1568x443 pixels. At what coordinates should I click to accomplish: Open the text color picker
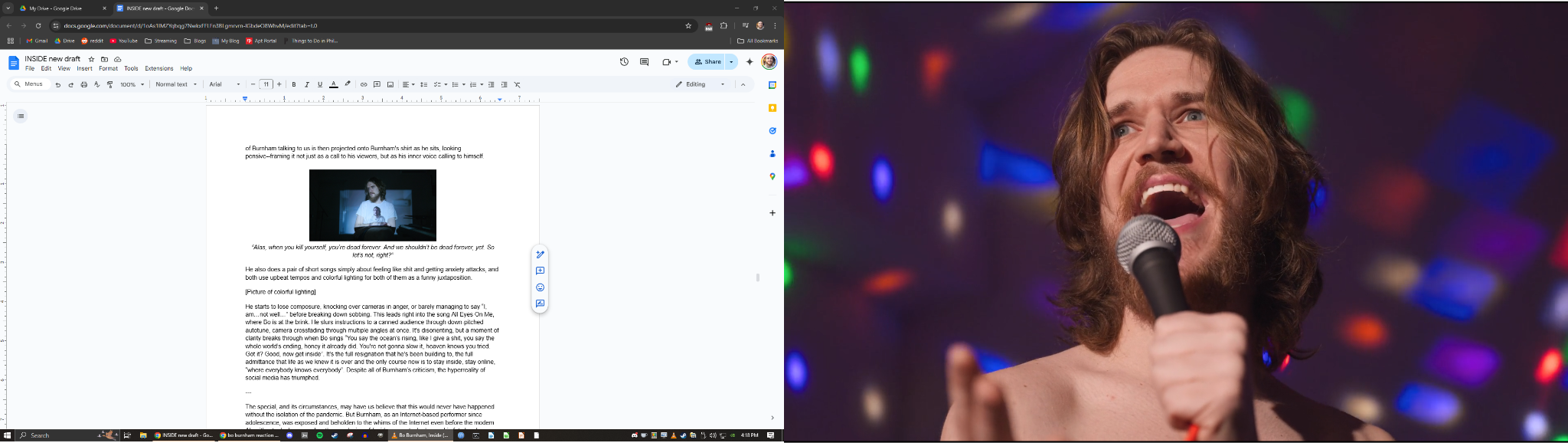point(333,84)
